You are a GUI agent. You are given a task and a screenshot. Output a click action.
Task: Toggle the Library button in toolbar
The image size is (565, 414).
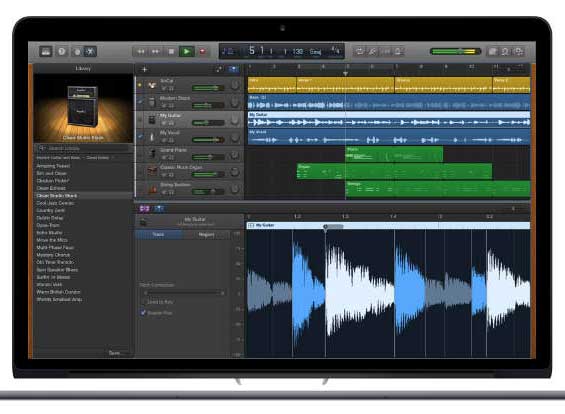click(46, 52)
